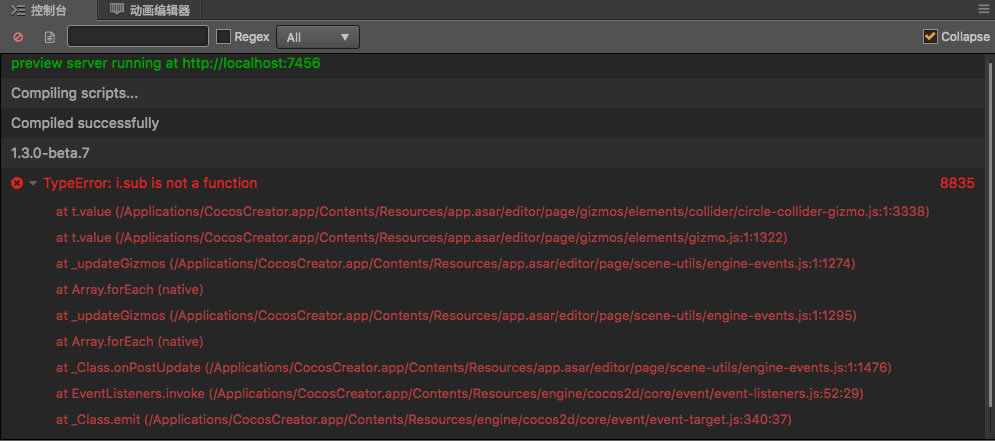The height and width of the screenshot is (441, 995).
Task: Collapse the TypeError stack trace
Action: (x=33, y=183)
